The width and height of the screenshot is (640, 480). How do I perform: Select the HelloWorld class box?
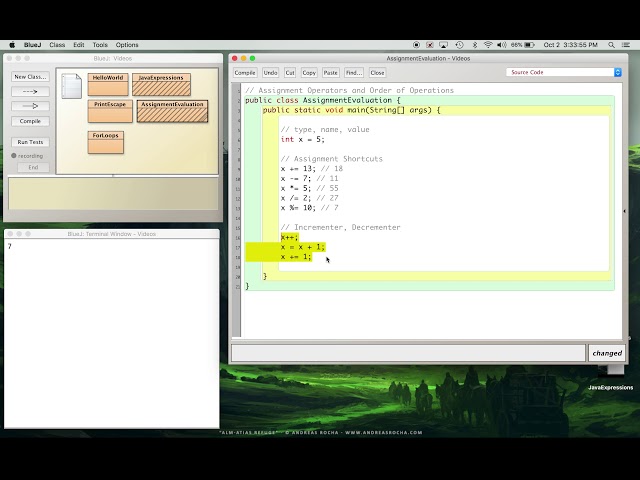tap(108, 84)
